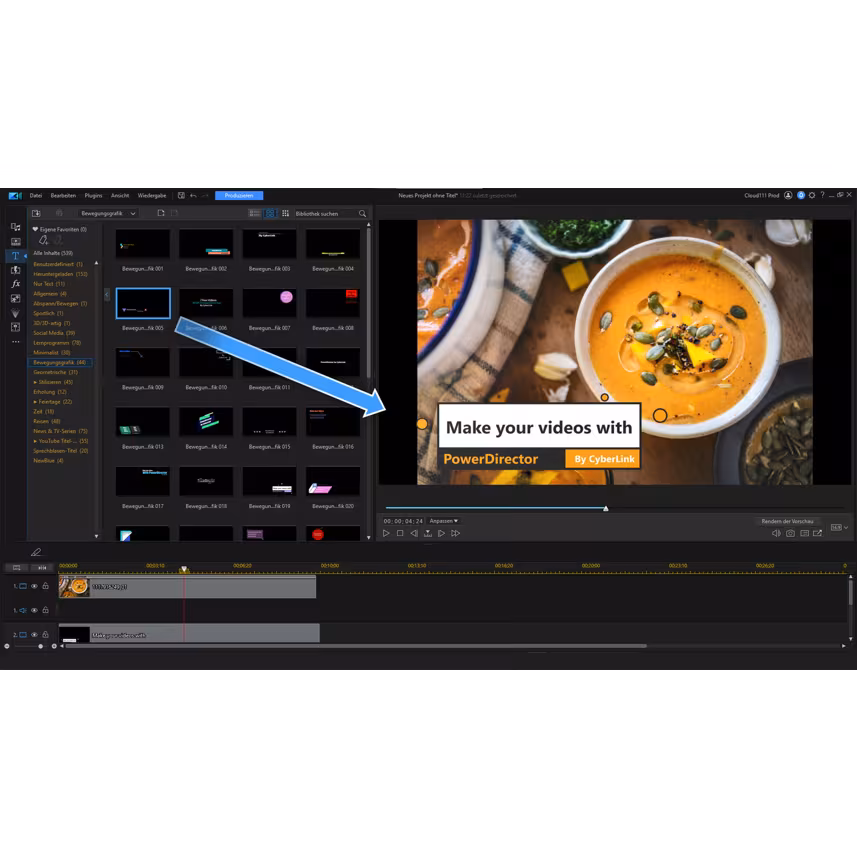This screenshot has width=858, height=858.
Task: Click the Rendern der Vorschau button
Action: (787, 521)
